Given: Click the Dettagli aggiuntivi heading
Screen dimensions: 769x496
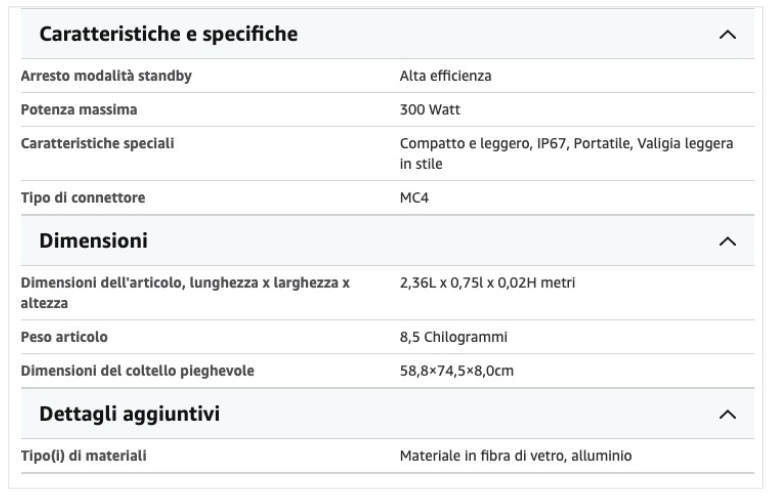Looking at the screenshot, I should (129, 414).
